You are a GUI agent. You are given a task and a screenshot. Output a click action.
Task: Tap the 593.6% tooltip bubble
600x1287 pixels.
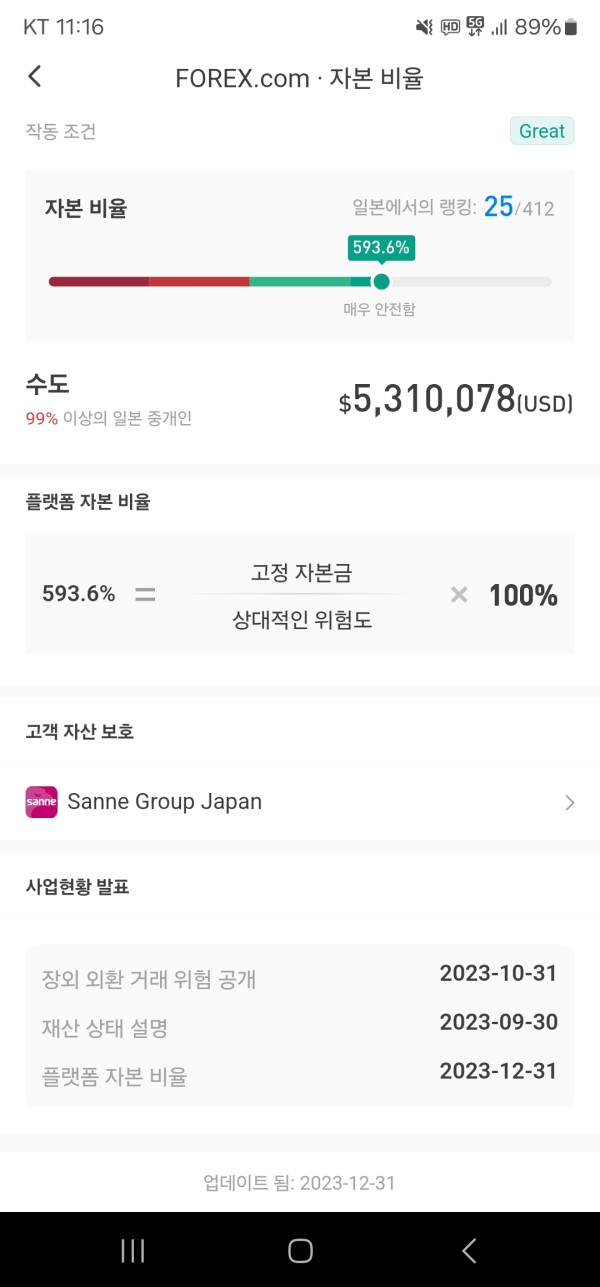381,248
